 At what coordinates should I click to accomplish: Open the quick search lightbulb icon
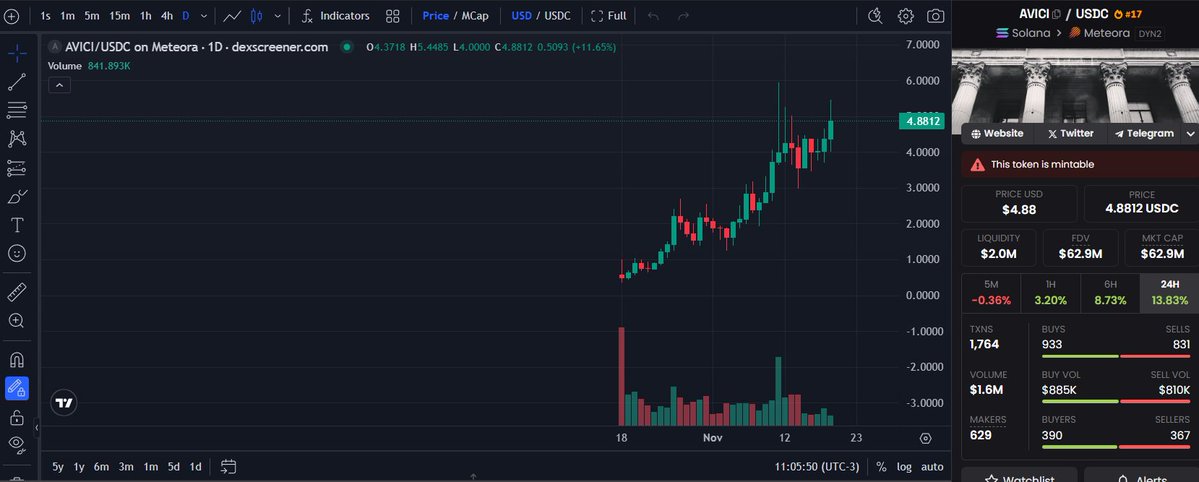[876, 15]
